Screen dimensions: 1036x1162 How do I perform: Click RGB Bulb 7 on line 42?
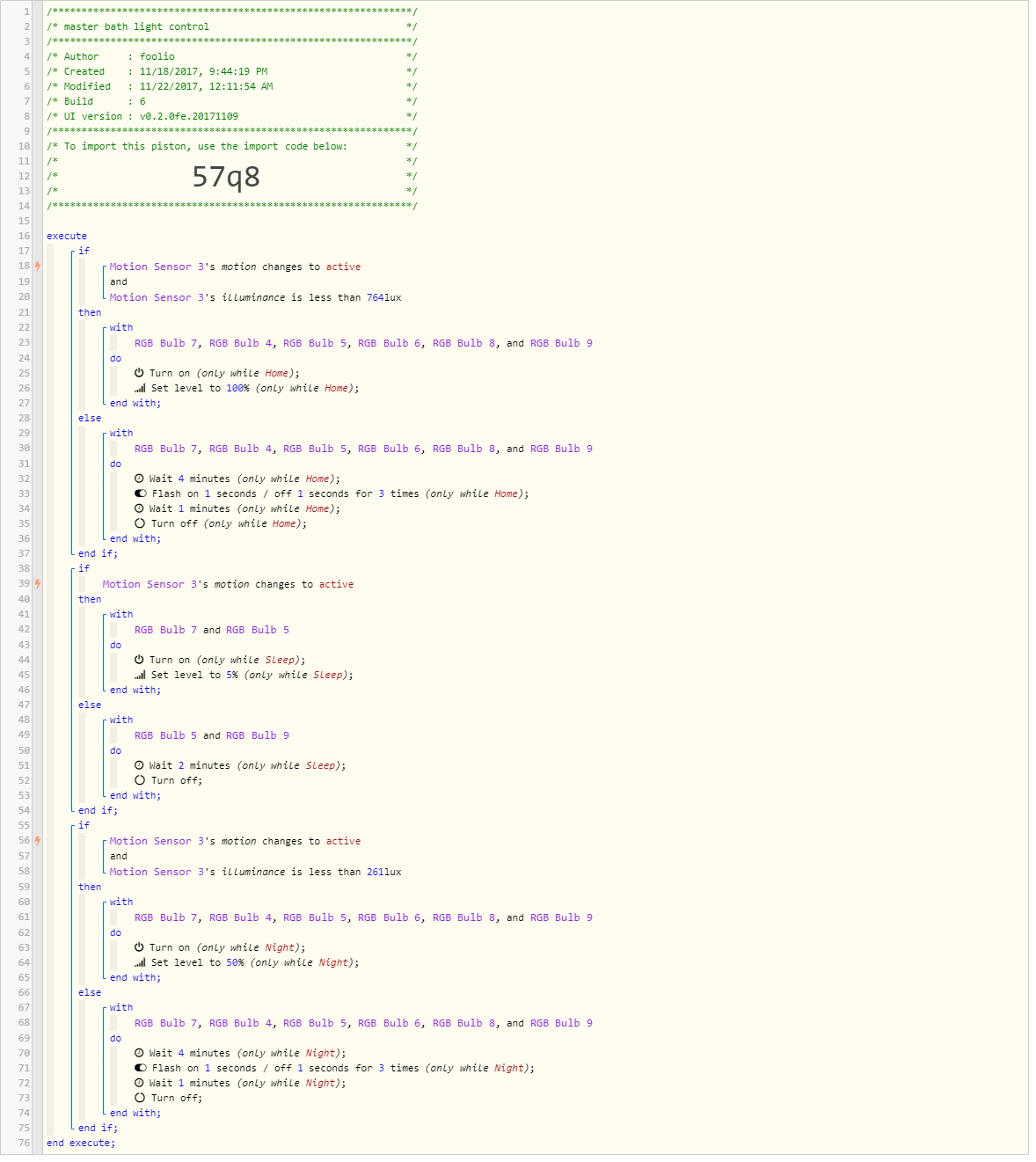(x=165, y=630)
